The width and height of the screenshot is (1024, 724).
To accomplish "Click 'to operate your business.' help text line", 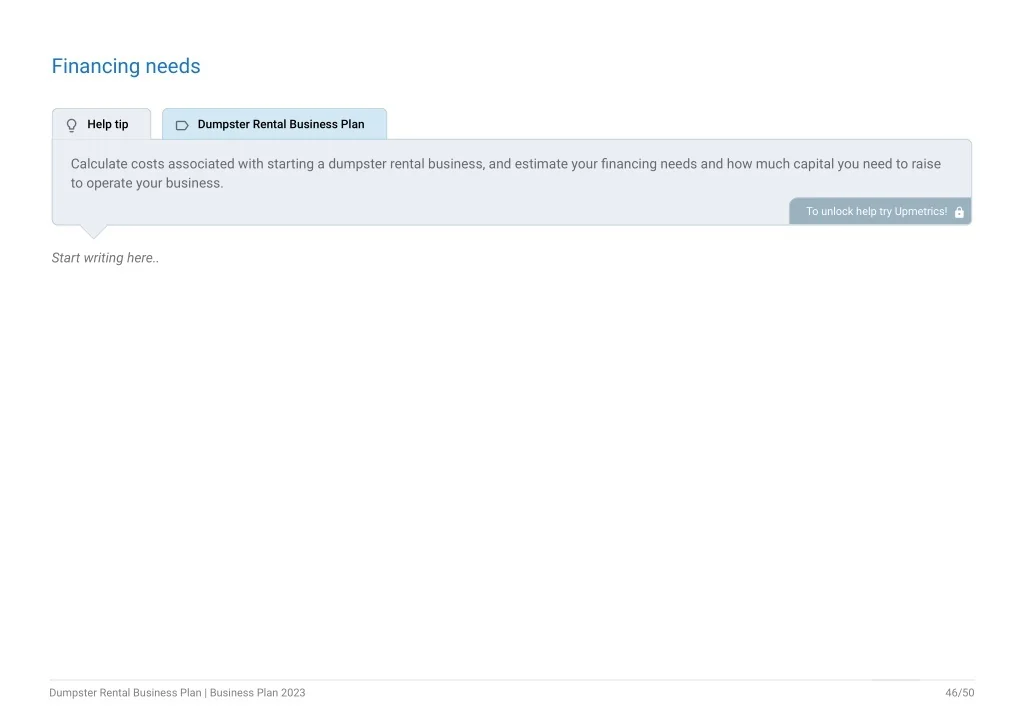I will pos(147,183).
